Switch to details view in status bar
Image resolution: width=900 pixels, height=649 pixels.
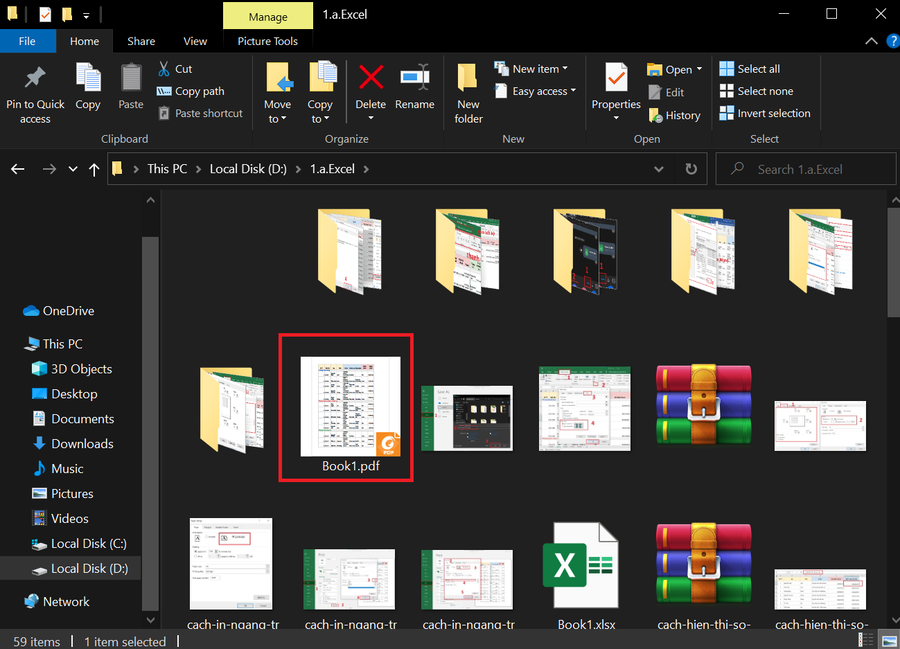coord(866,640)
